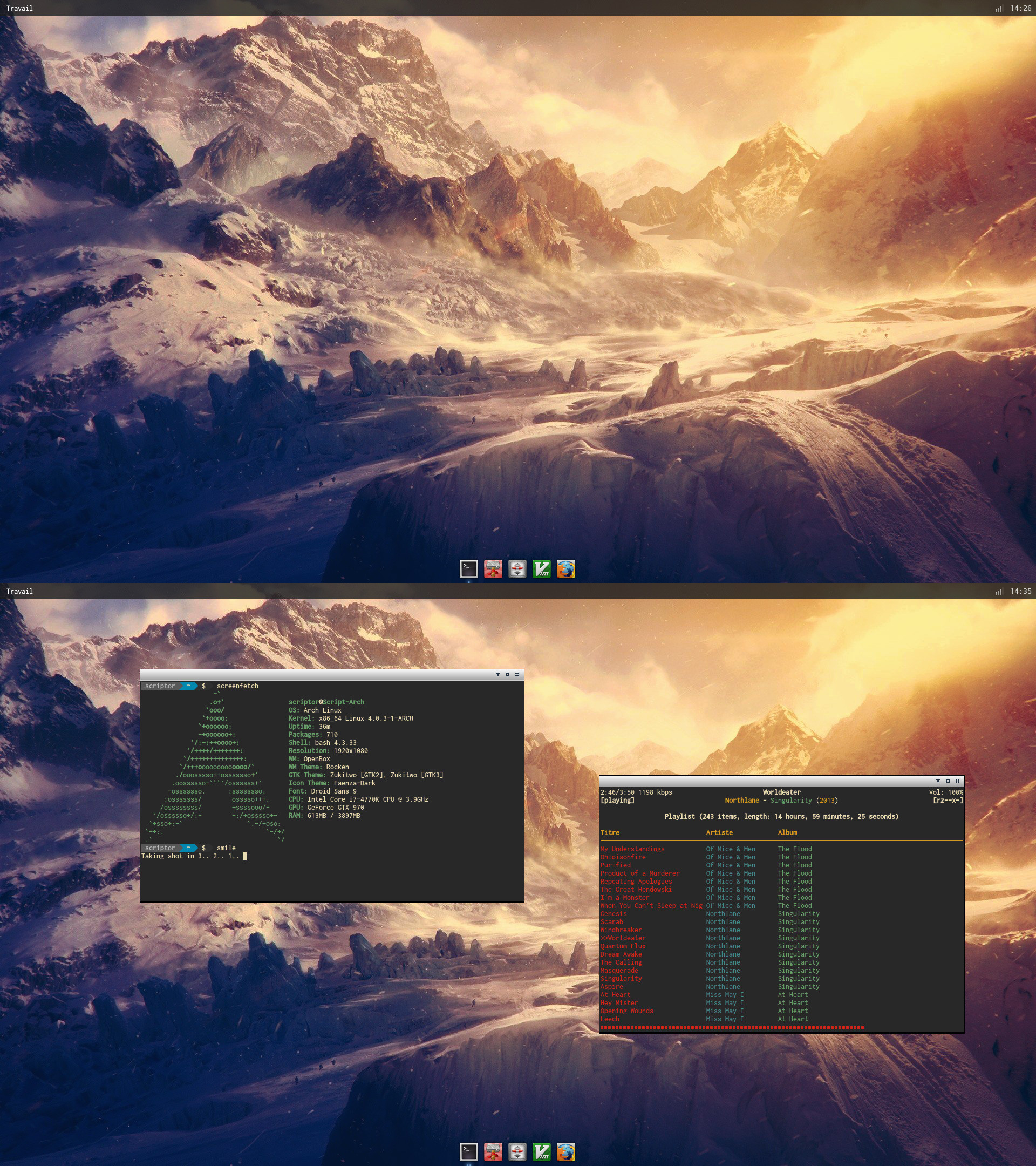Click the Travail workspace label on the 14:26 panel
Viewport: 1036px width, 1166px height.
[x=19, y=9]
